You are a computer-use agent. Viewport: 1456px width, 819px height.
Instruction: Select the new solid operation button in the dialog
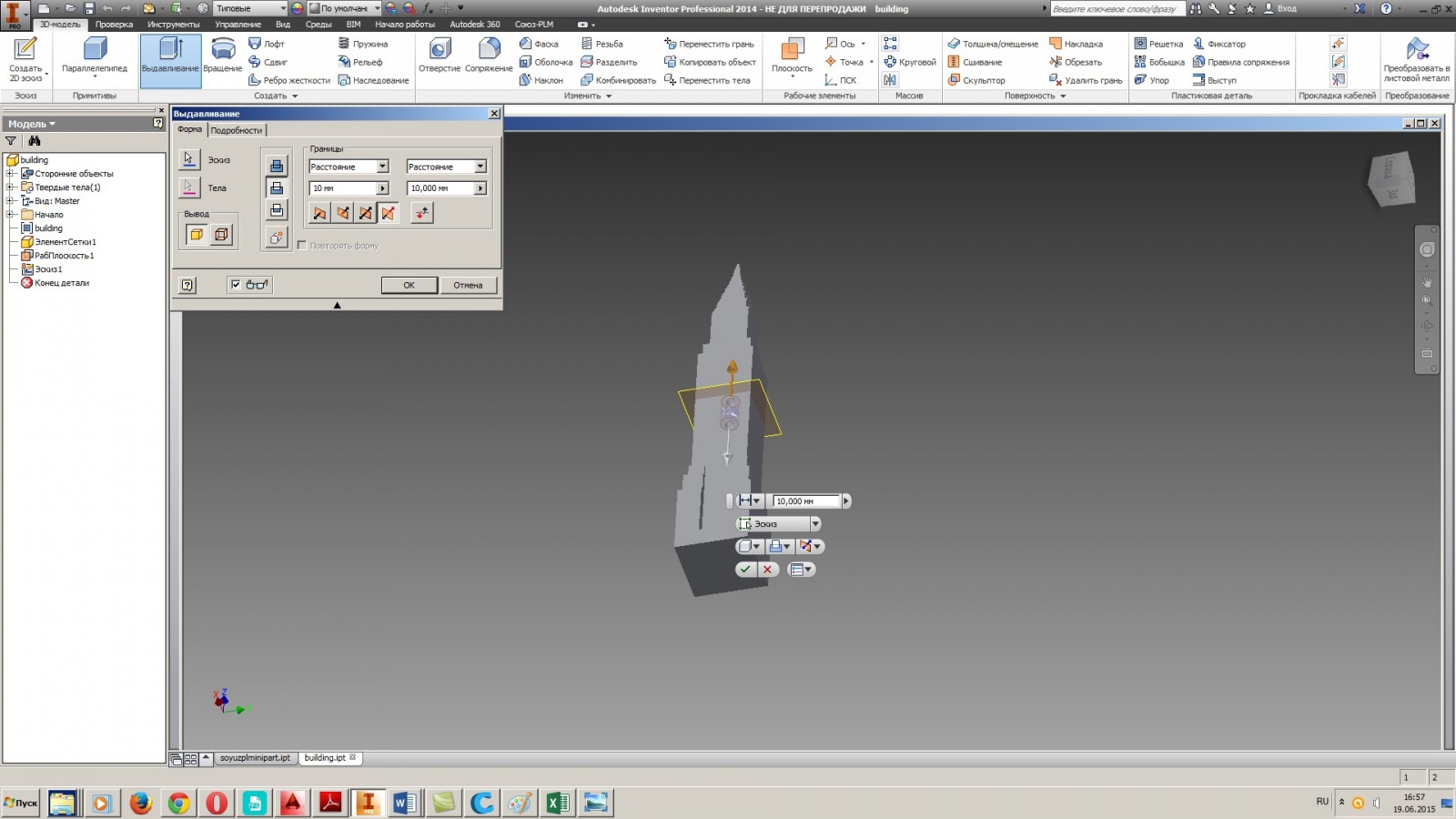(277, 238)
